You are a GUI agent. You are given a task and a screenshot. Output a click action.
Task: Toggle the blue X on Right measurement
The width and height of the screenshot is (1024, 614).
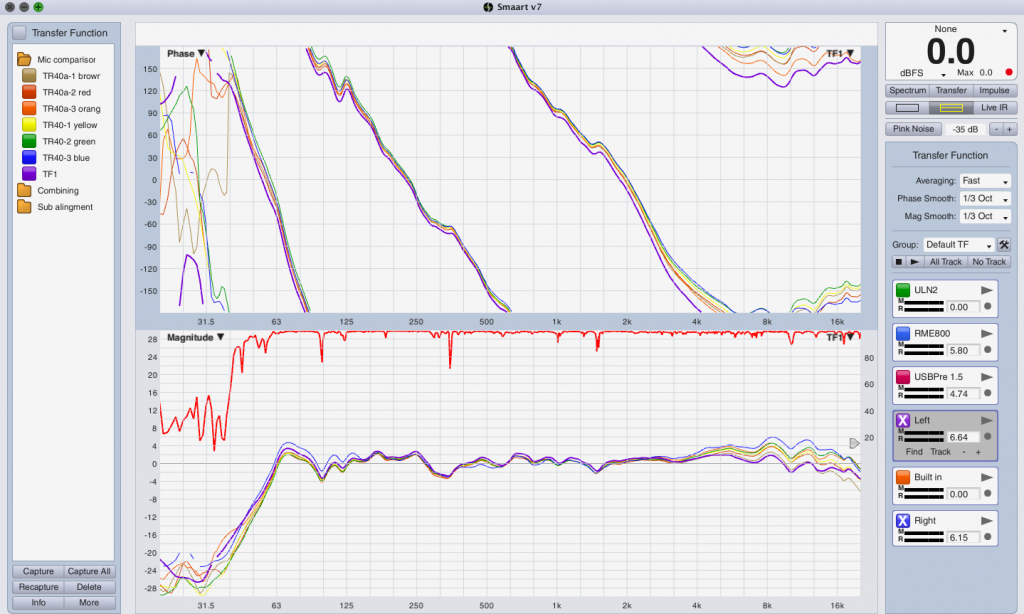(x=903, y=521)
